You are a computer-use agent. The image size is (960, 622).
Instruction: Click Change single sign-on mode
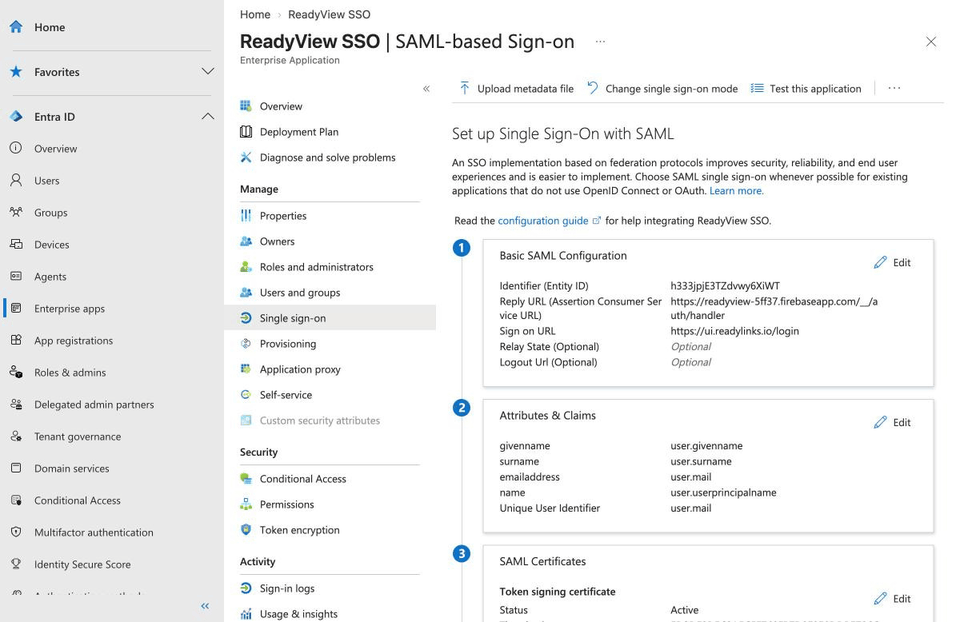point(662,88)
